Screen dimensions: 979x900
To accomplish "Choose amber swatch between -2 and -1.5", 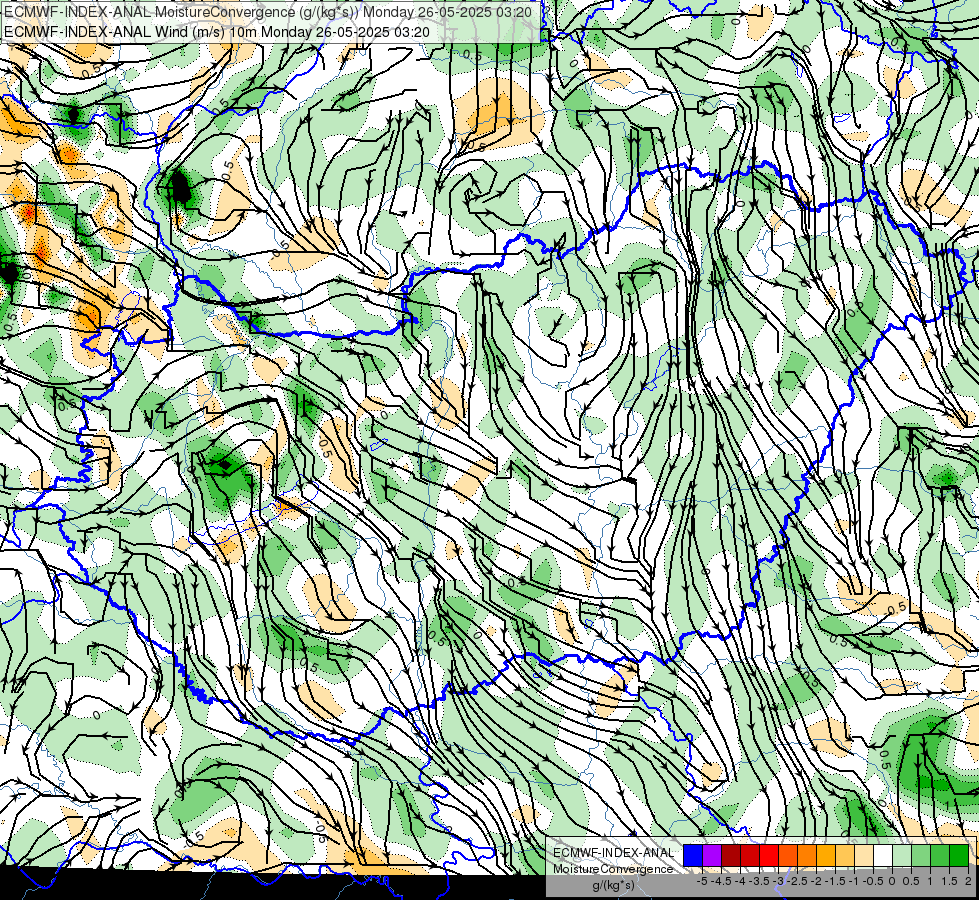I will point(826,856).
